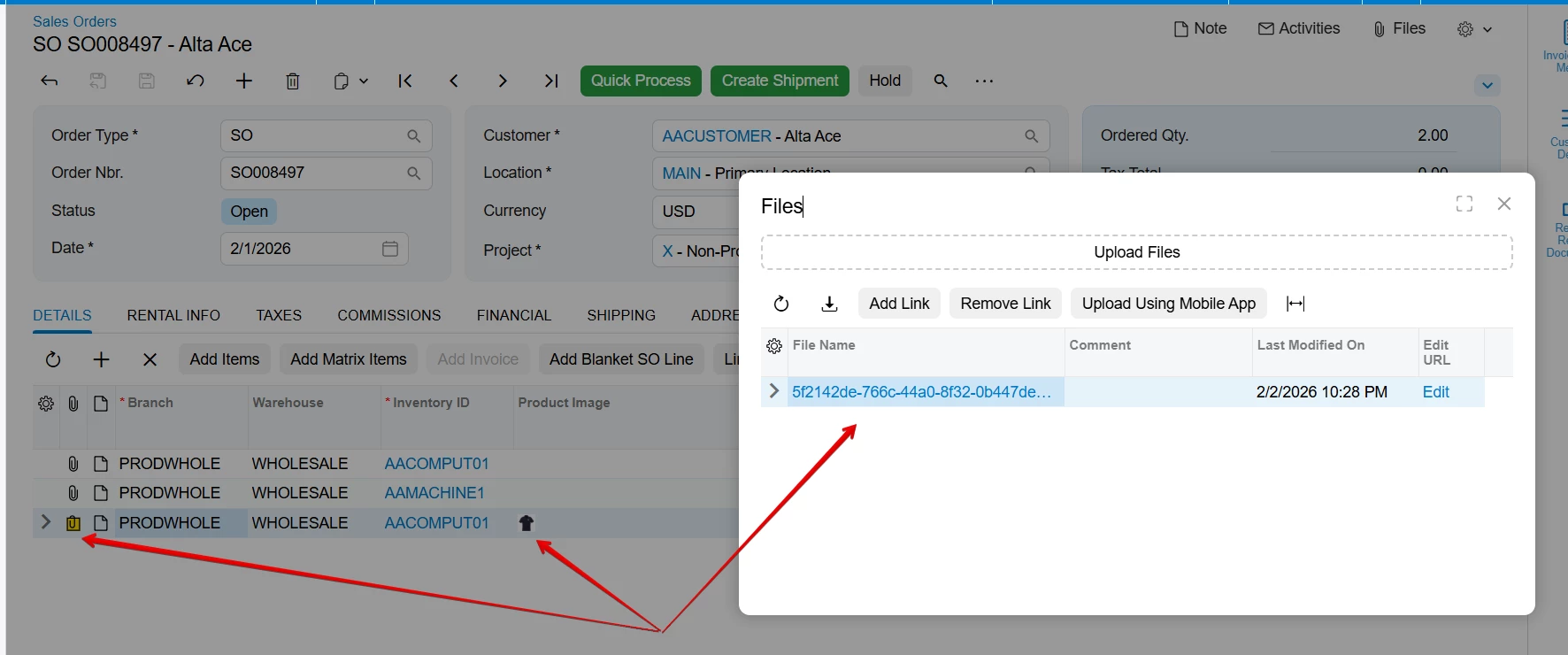
Task: Click the Create Shipment button
Action: 780,81
